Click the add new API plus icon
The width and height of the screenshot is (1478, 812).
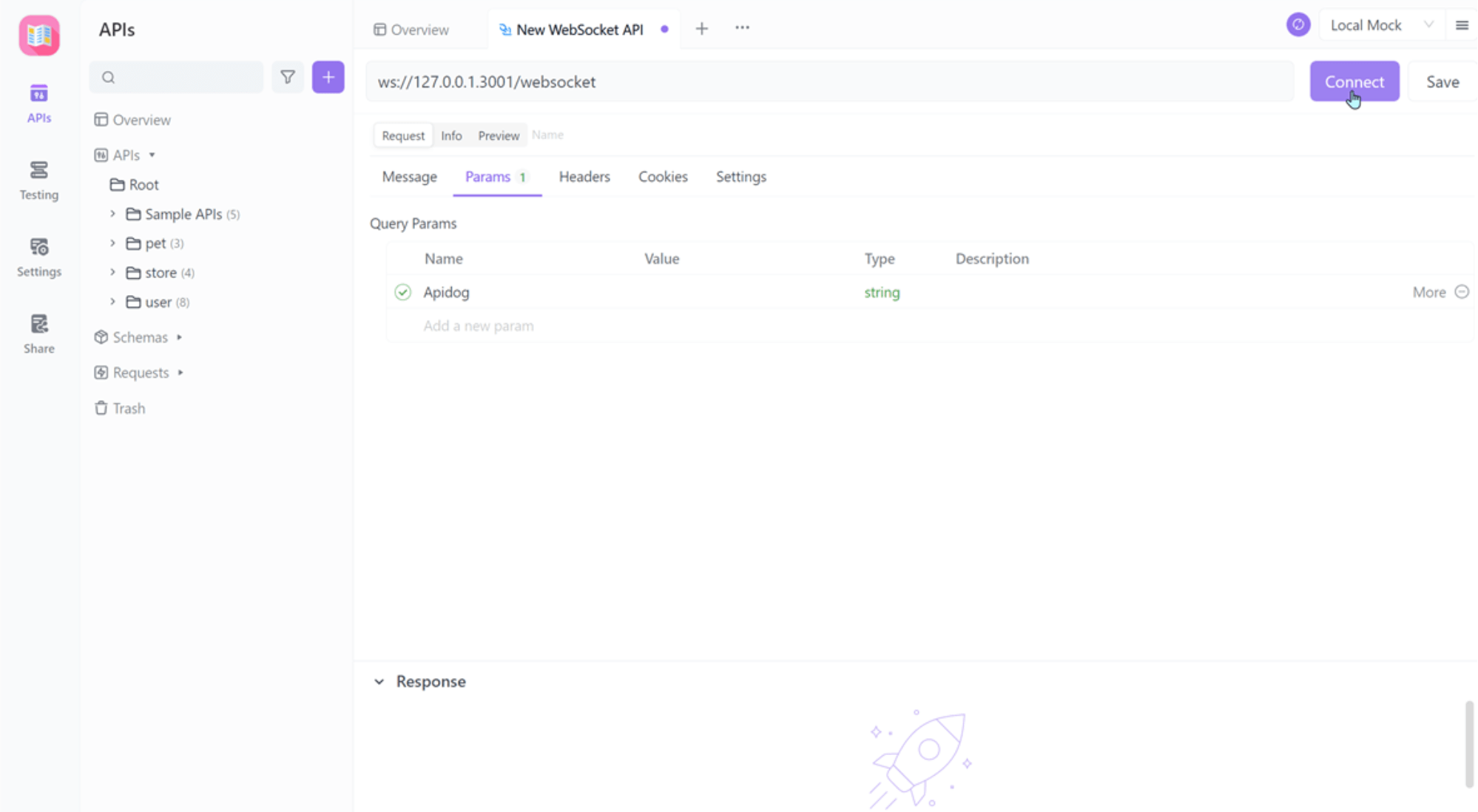click(x=328, y=77)
